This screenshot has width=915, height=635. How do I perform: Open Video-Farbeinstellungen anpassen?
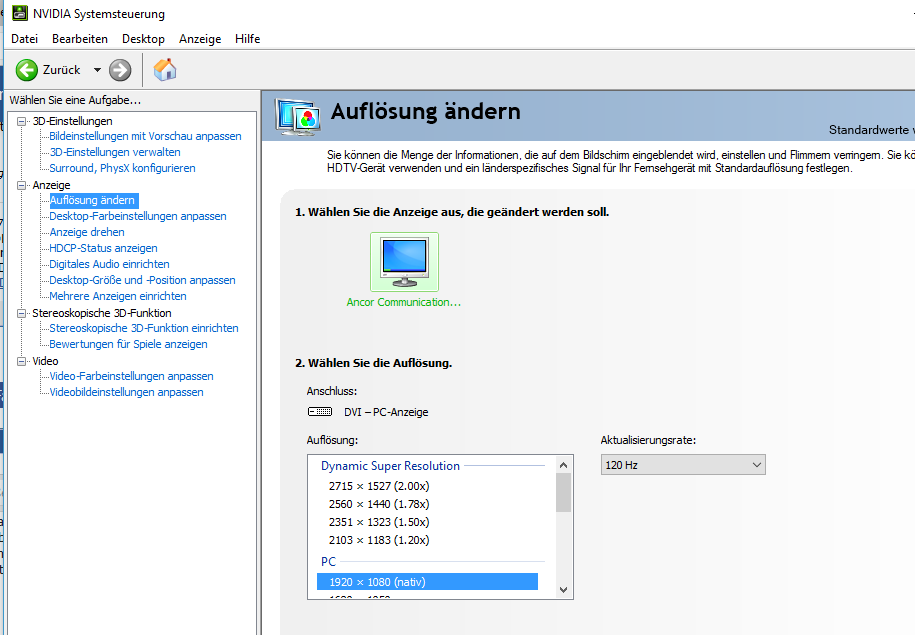point(131,376)
